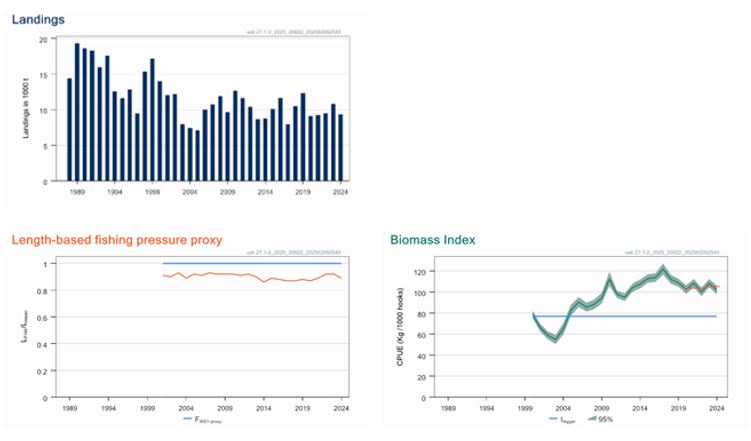Click the 2004 x-axis label in Landings chart

[x=190, y=192]
